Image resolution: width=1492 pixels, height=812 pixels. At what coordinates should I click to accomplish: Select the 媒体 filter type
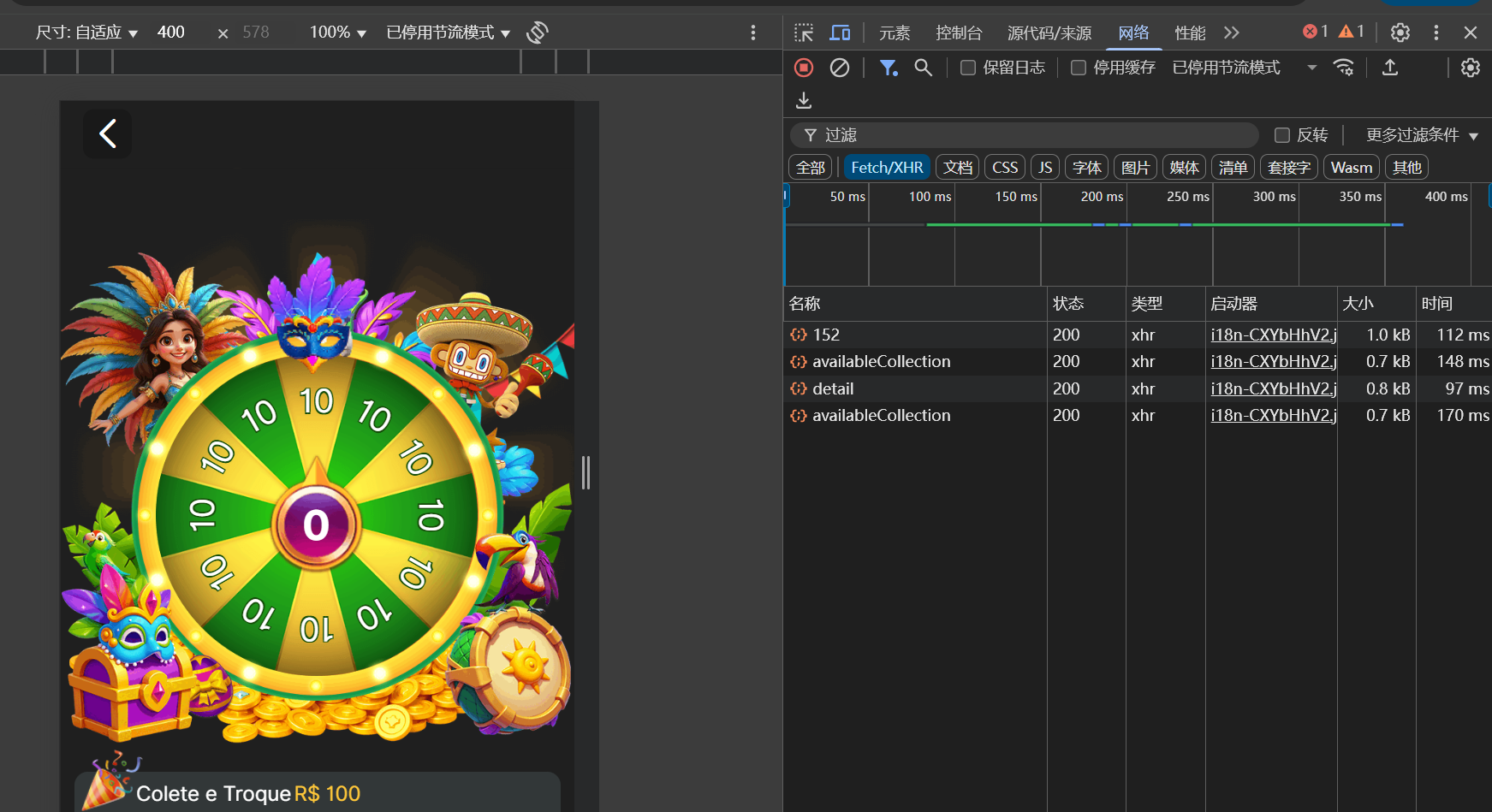click(x=1185, y=168)
